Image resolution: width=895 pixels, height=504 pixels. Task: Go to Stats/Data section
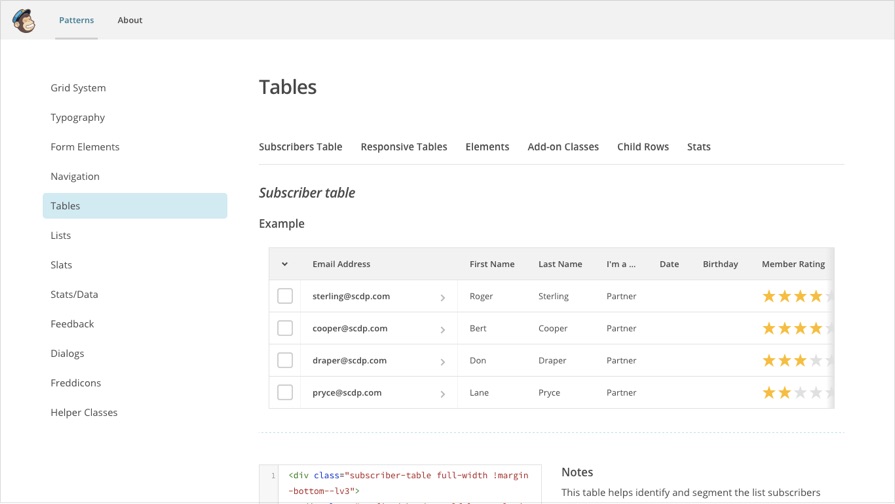point(74,295)
